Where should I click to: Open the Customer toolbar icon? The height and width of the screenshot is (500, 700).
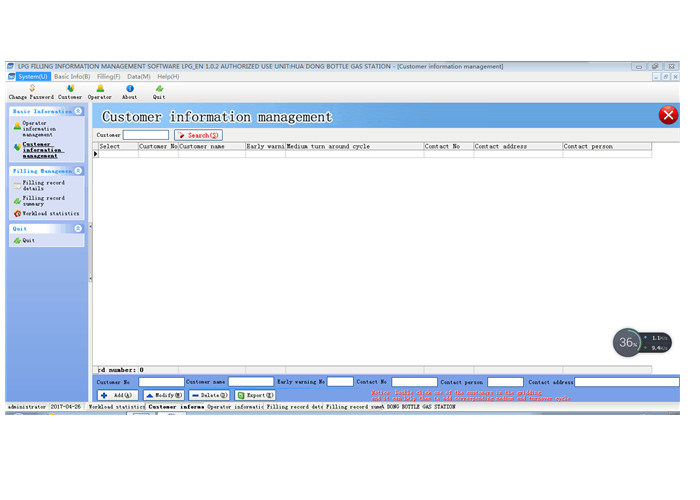tap(70, 89)
